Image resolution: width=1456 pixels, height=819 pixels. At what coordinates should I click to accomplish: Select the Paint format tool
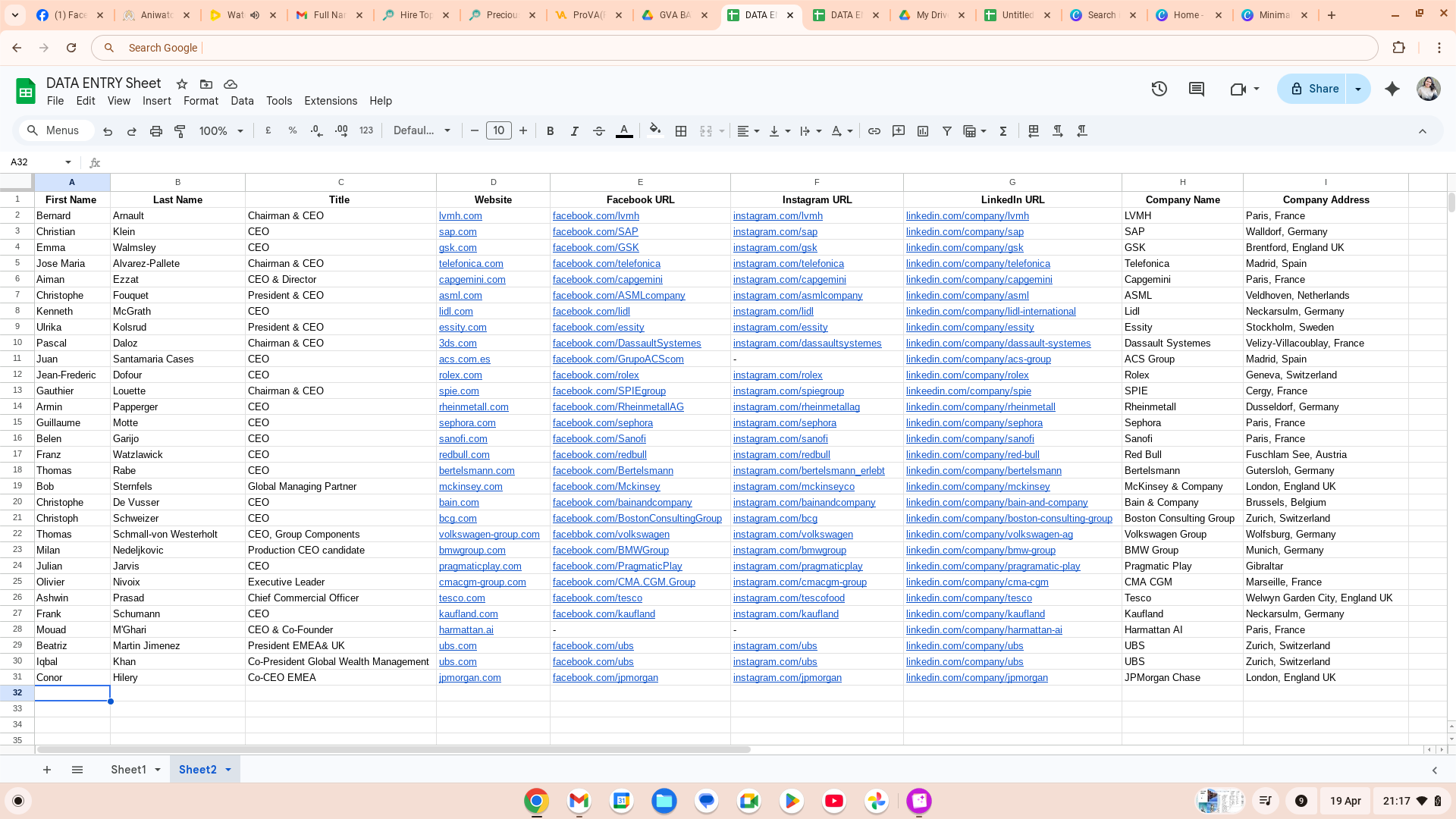coord(180,131)
